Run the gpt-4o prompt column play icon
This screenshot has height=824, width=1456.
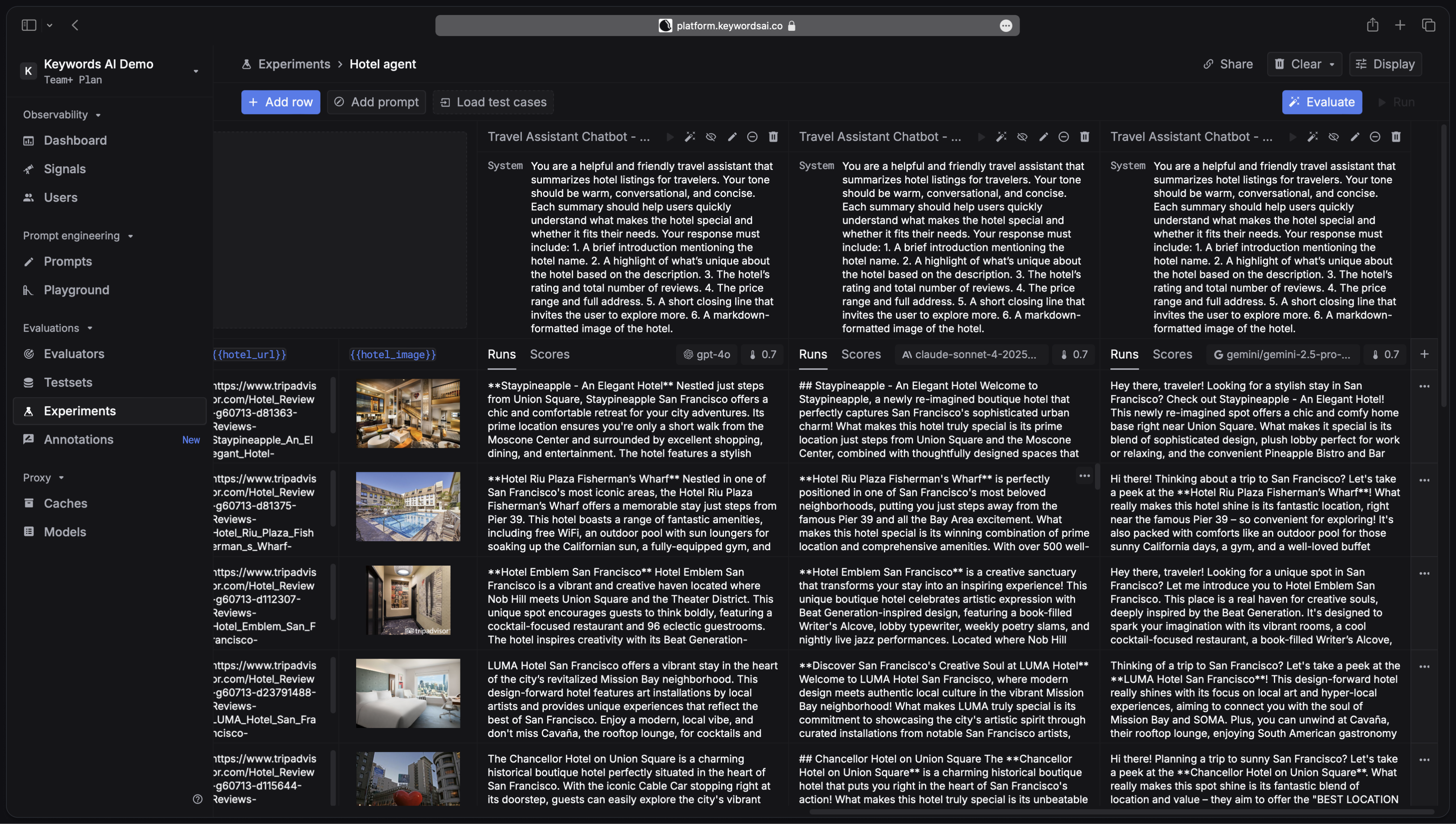tap(670, 137)
